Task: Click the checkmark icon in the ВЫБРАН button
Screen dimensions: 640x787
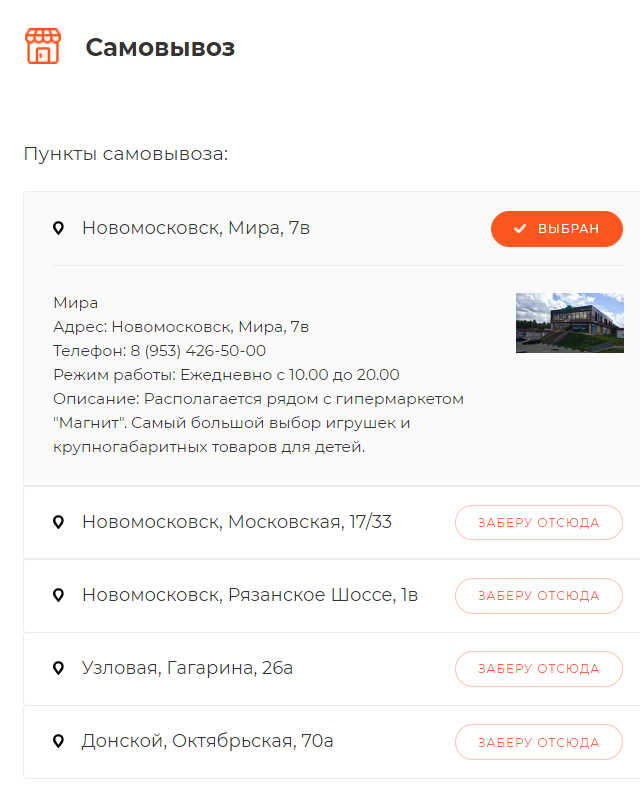Action: pyautogui.click(x=520, y=229)
